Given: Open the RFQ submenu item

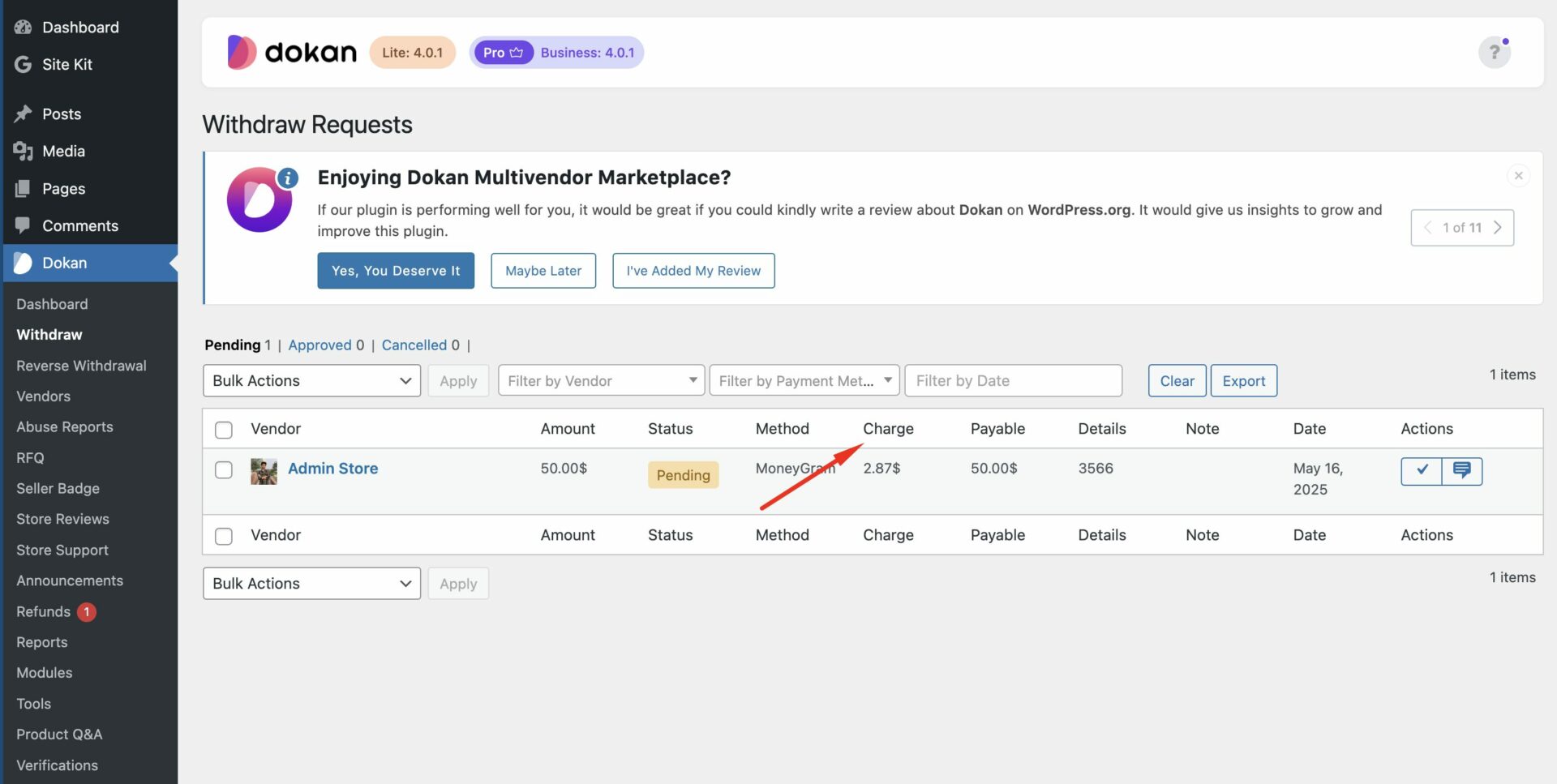Looking at the screenshot, I should click(x=30, y=458).
